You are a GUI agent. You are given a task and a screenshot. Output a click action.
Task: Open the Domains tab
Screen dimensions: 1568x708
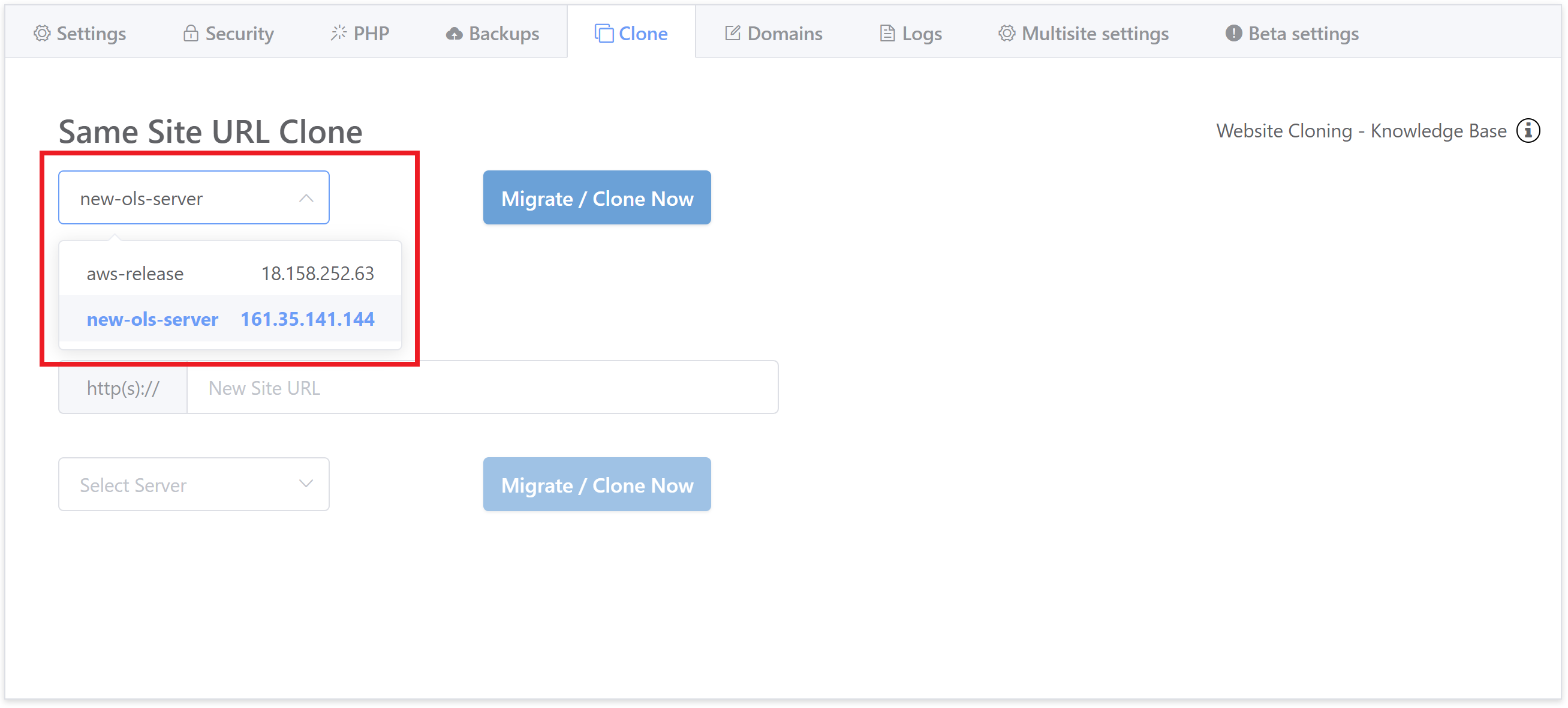coord(773,34)
